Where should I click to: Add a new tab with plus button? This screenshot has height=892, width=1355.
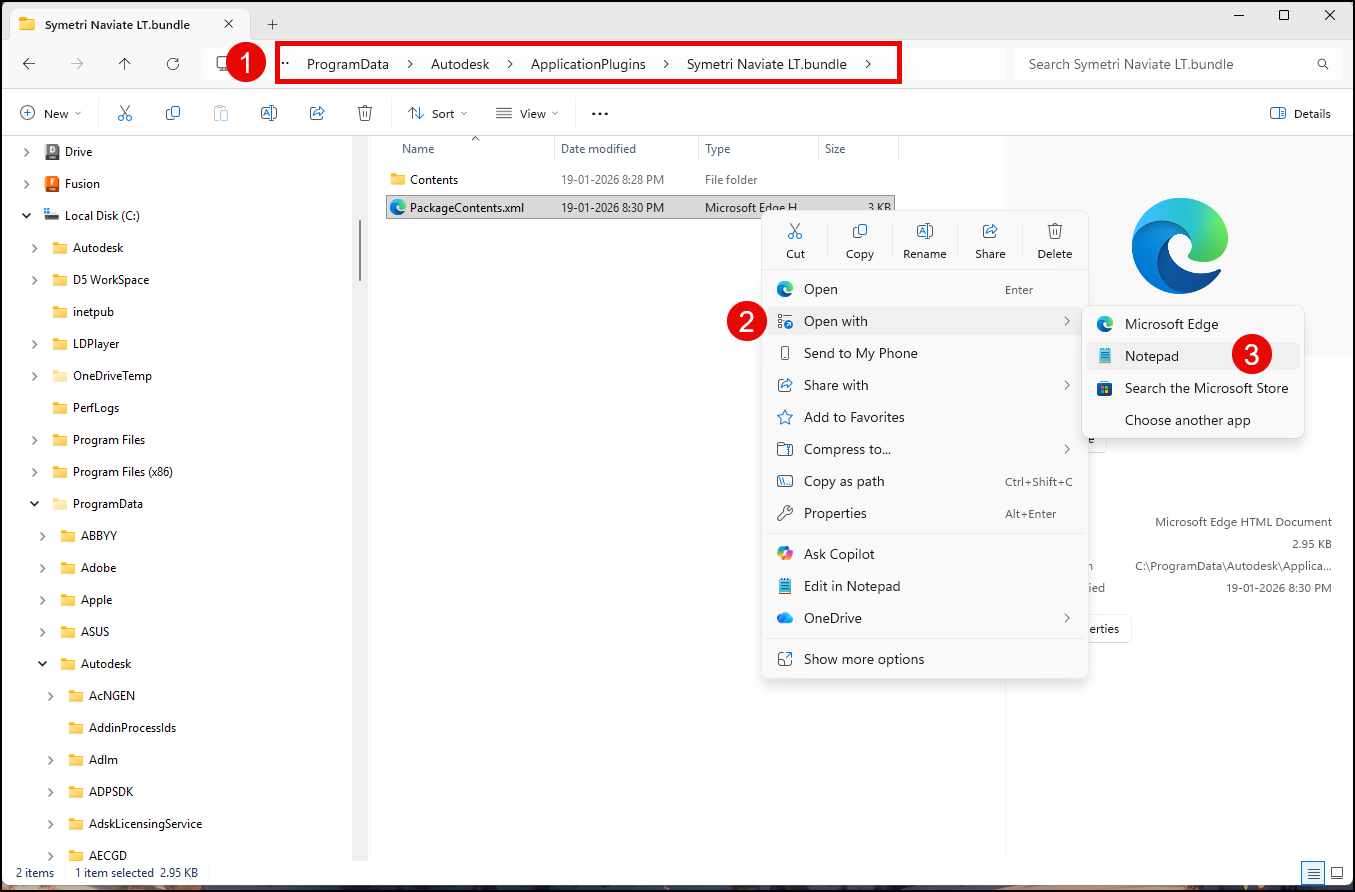272,24
